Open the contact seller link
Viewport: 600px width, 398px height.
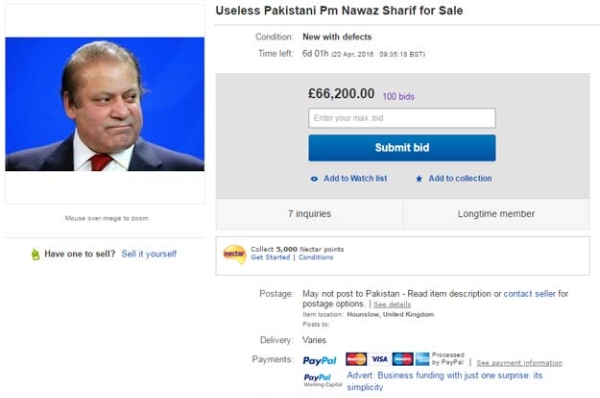point(529,294)
